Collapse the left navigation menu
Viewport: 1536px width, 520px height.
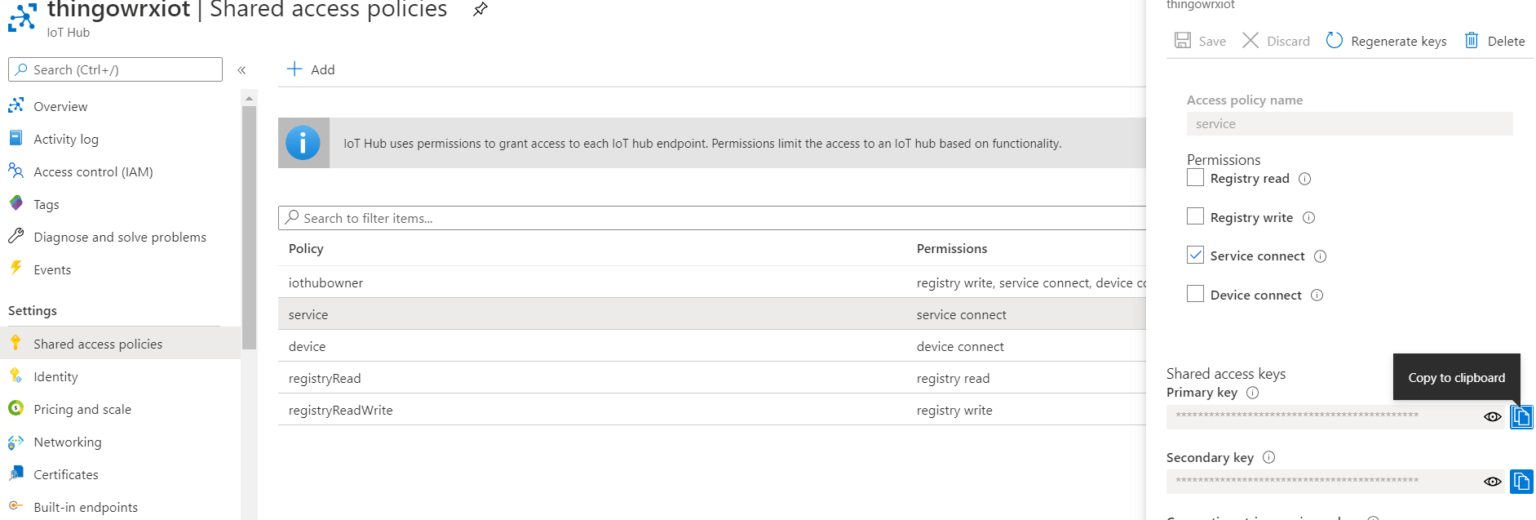[241, 70]
